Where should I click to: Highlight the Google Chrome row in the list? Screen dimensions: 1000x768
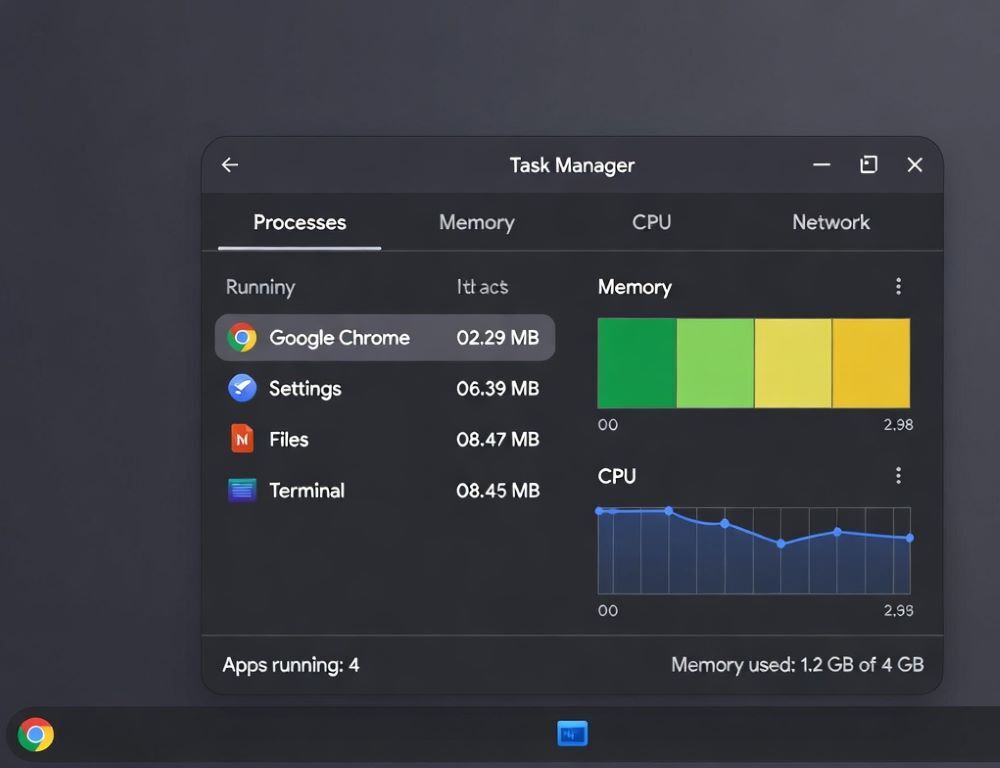(x=385, y=337)
